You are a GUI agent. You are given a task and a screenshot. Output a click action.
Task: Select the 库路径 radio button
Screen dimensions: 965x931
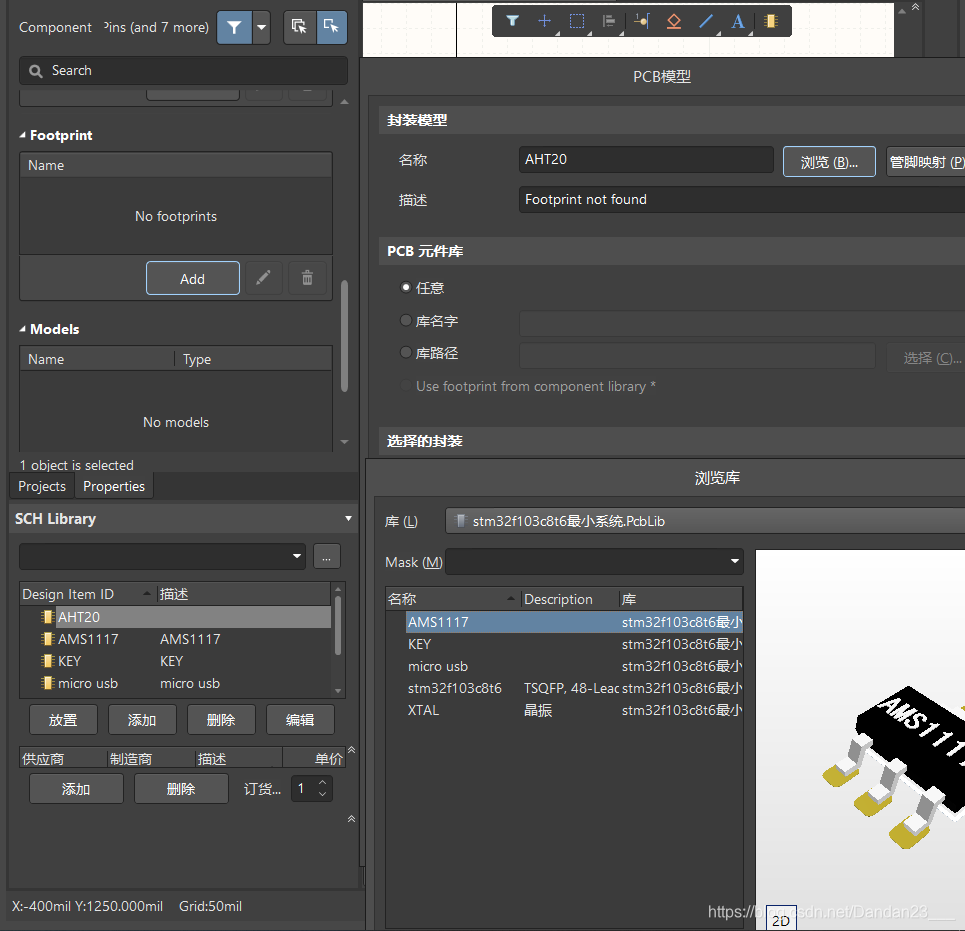pyautogui.click(x=406, y=353)
